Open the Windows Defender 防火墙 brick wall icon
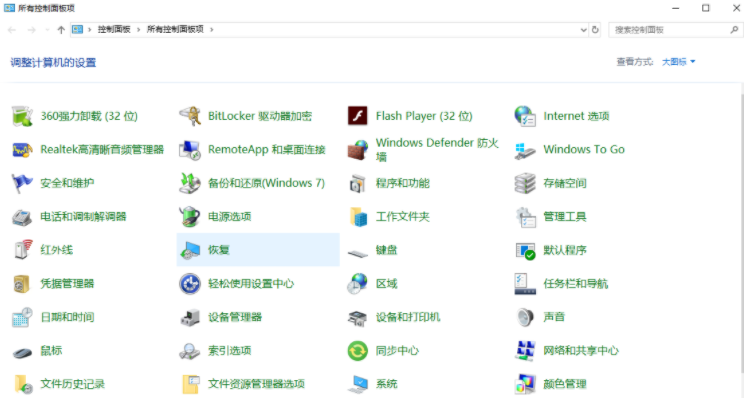Image resolution: width=744 pixels, height=398 pixels. [357, 150]
